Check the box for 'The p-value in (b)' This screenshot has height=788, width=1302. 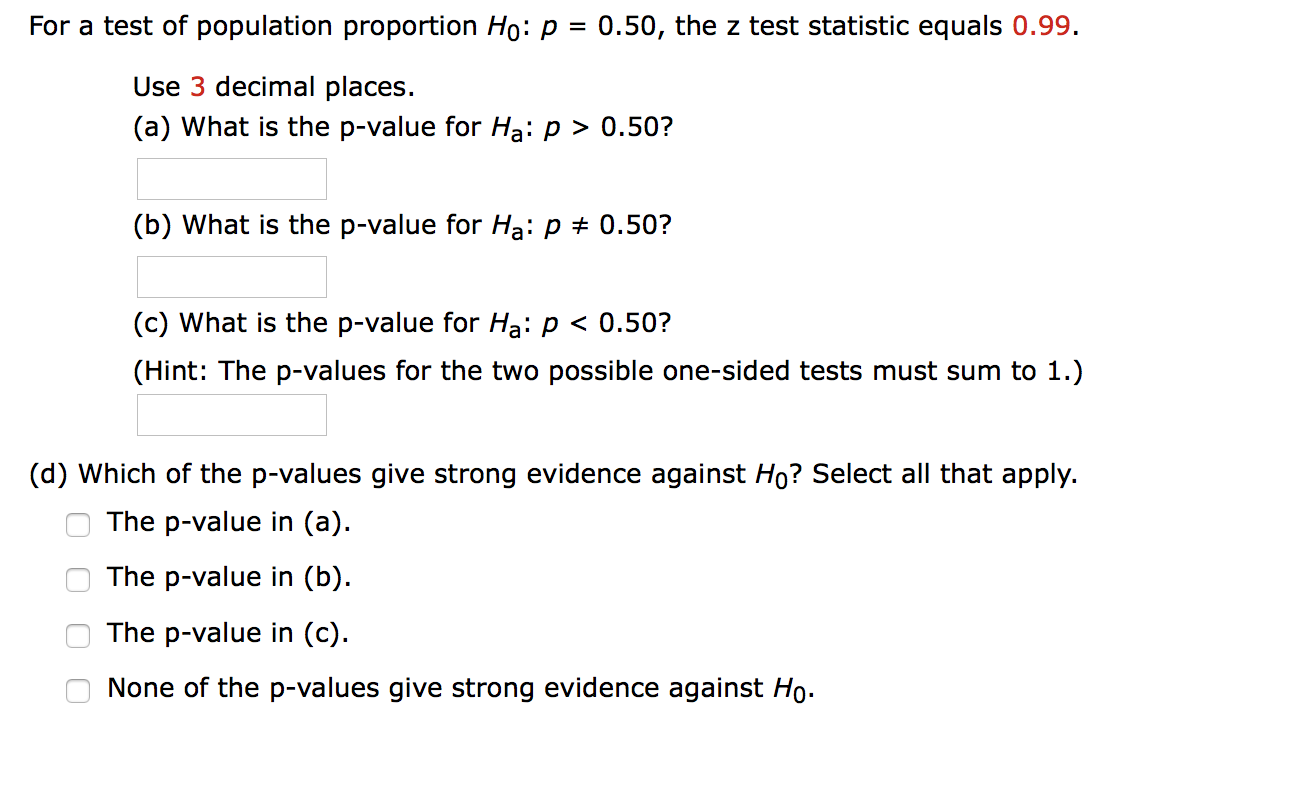(78, 580)
